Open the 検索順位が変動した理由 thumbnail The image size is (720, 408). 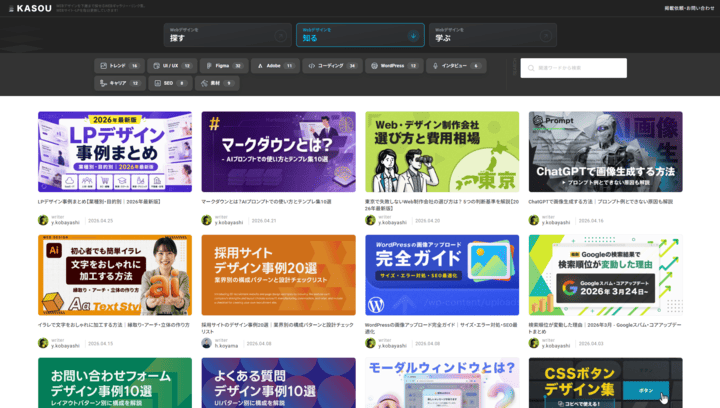(x=605, y=275)
